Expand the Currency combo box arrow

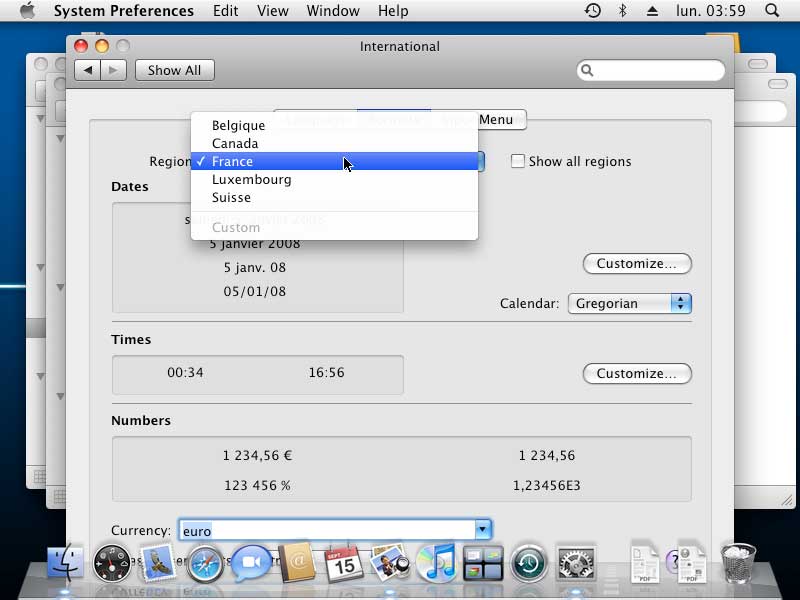point(483,530)
